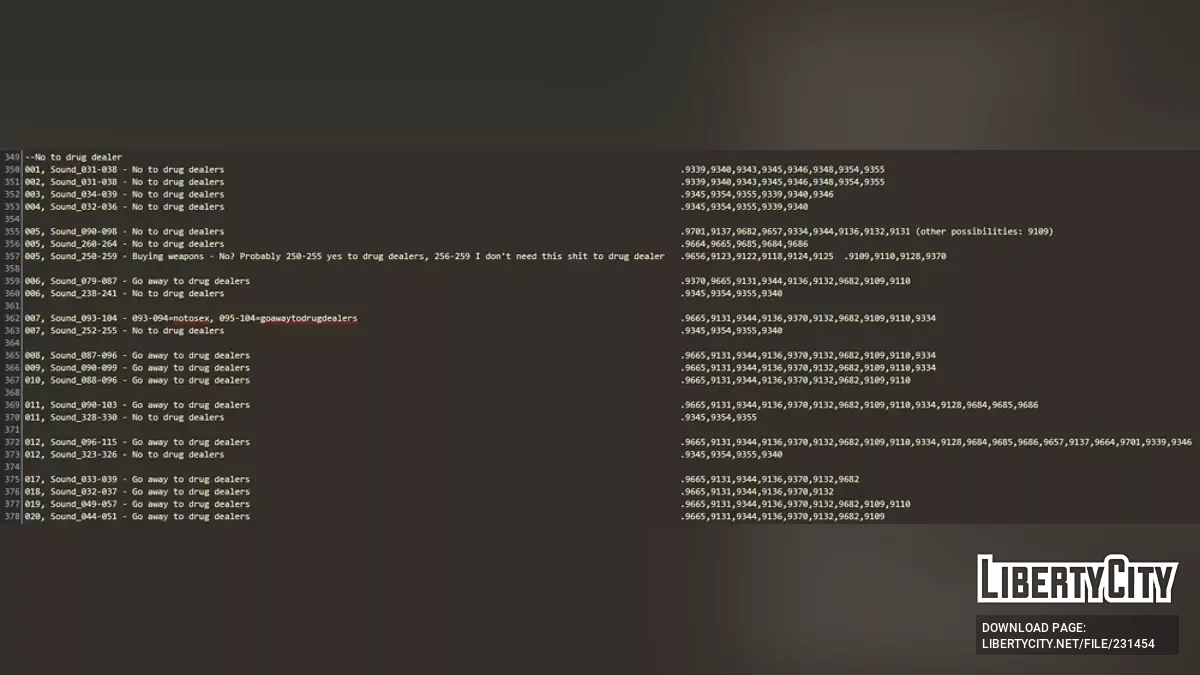1200x675 pixels.
Task: Click line number 378 in the gutter
Action: pos(11,516)
